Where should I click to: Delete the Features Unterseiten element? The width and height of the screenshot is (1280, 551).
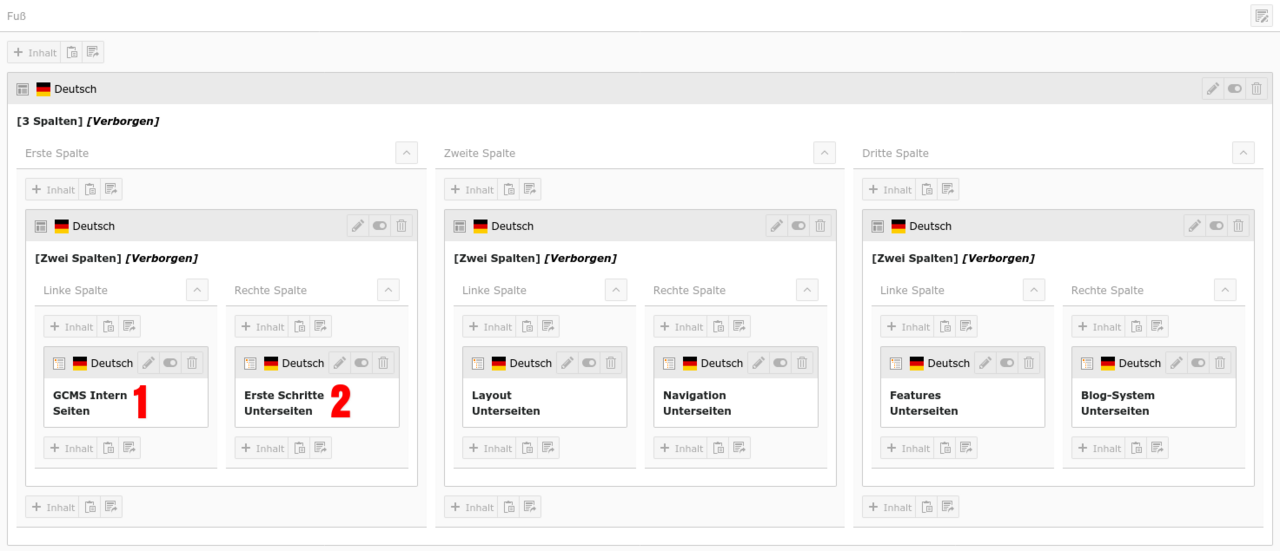click(1029, 363)
